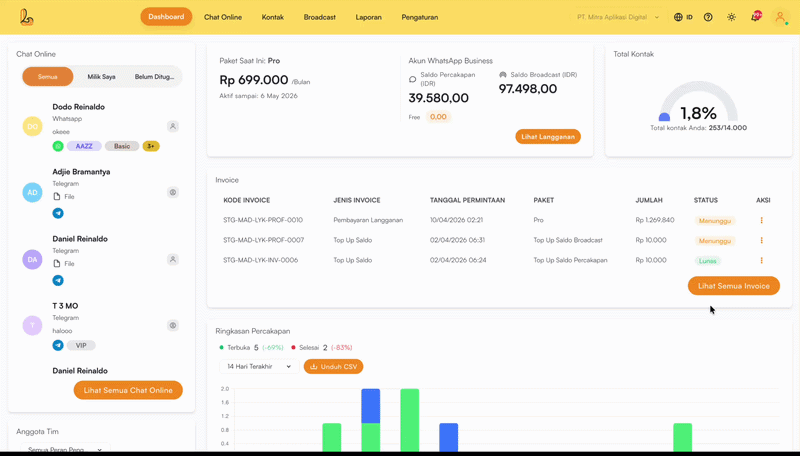This screenshot has height=456, width=800.
Task: Open the ID language selector
Action: pos(683,17)
